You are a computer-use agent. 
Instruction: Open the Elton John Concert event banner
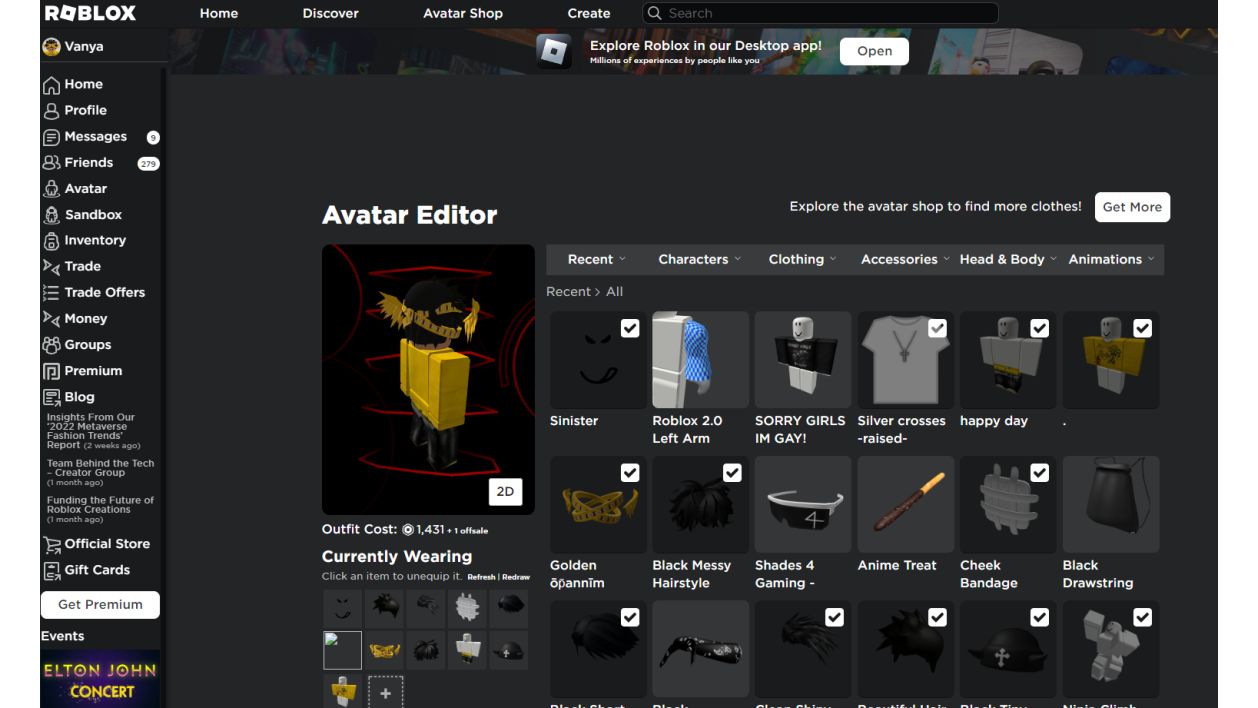[101, 679]
